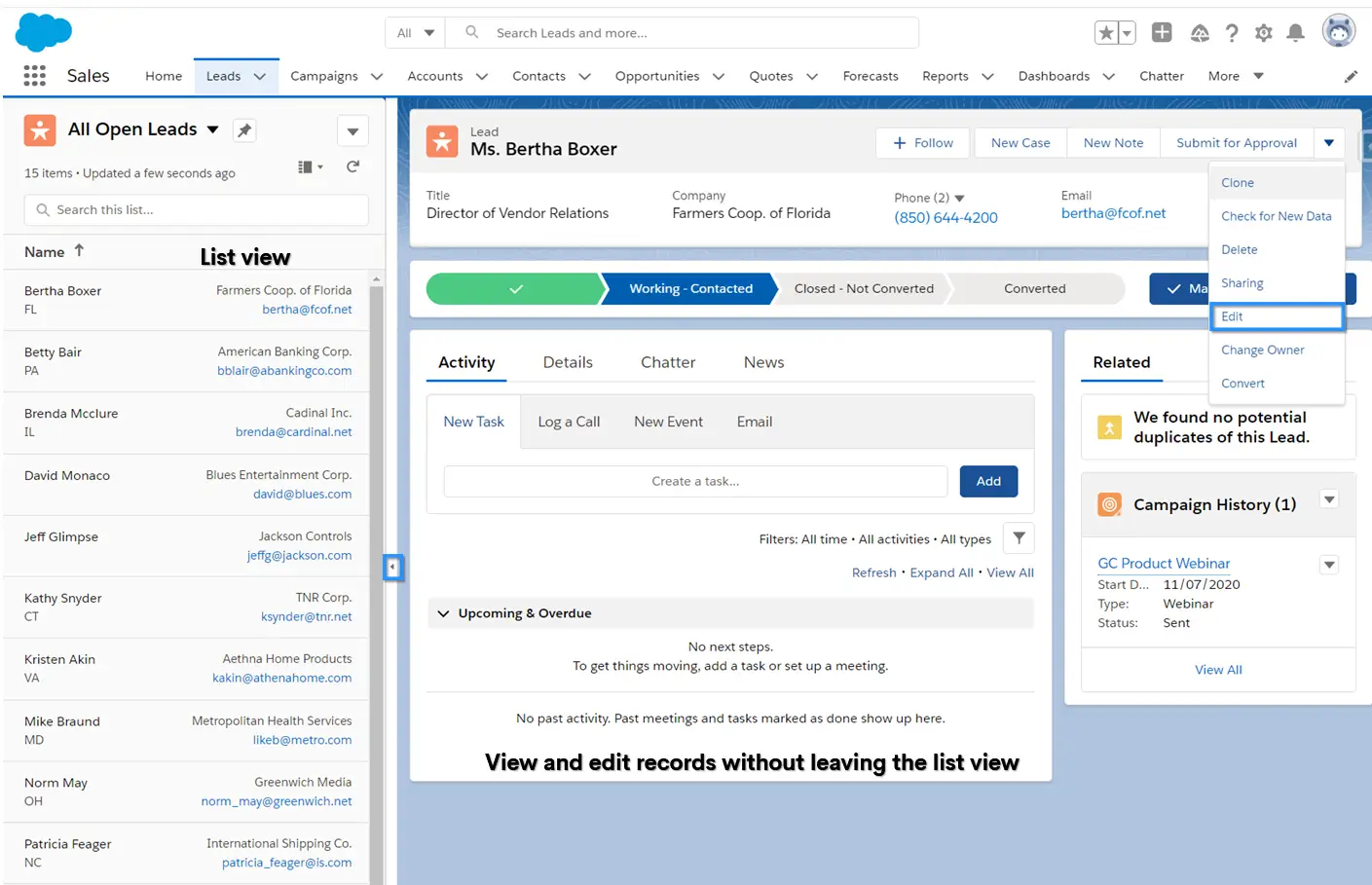The height and width of the screenshot is (885, 1372).
Task: Switch to the record Chatter tab
Action: (x=668, y=362)
